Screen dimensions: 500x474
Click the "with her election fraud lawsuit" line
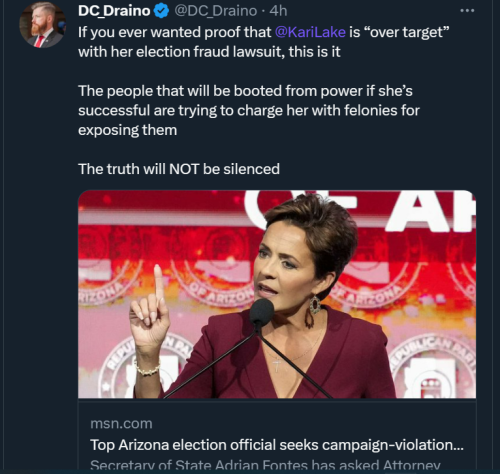pyautogui.click(x=209, y=52)
